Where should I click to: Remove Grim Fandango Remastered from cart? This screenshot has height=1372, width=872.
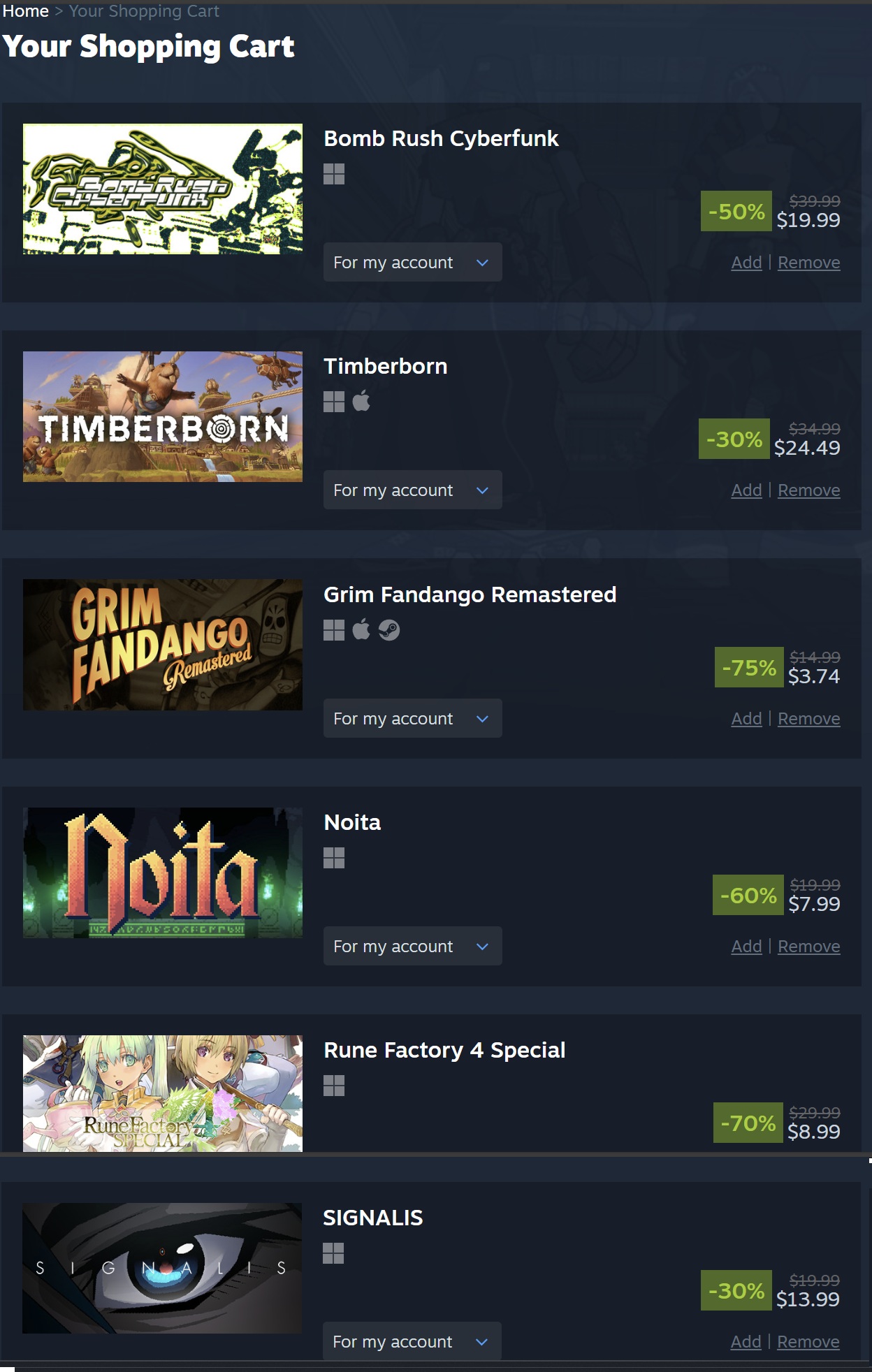click(x=808, y=719)
